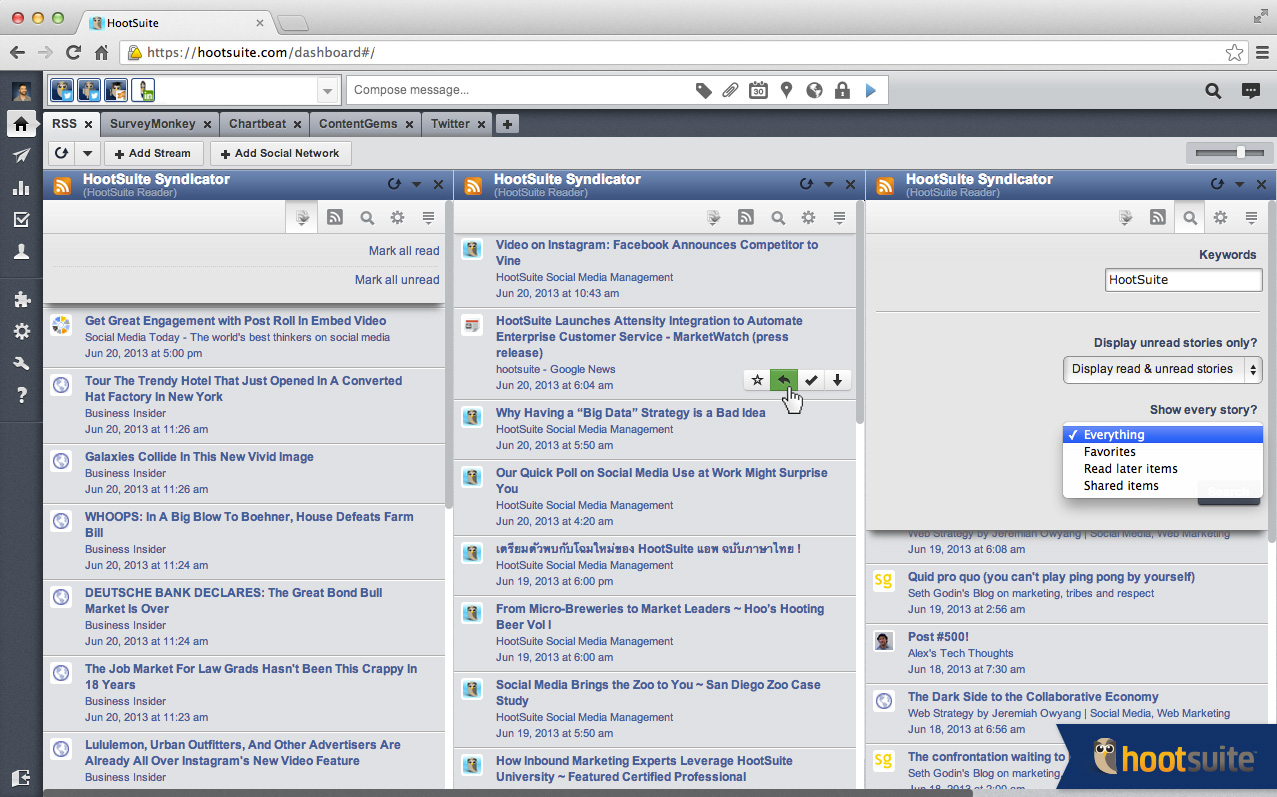Refresh the middle HootSuite Syndicator column
This screenshot has width=1277, height=797.
[806, 184]
